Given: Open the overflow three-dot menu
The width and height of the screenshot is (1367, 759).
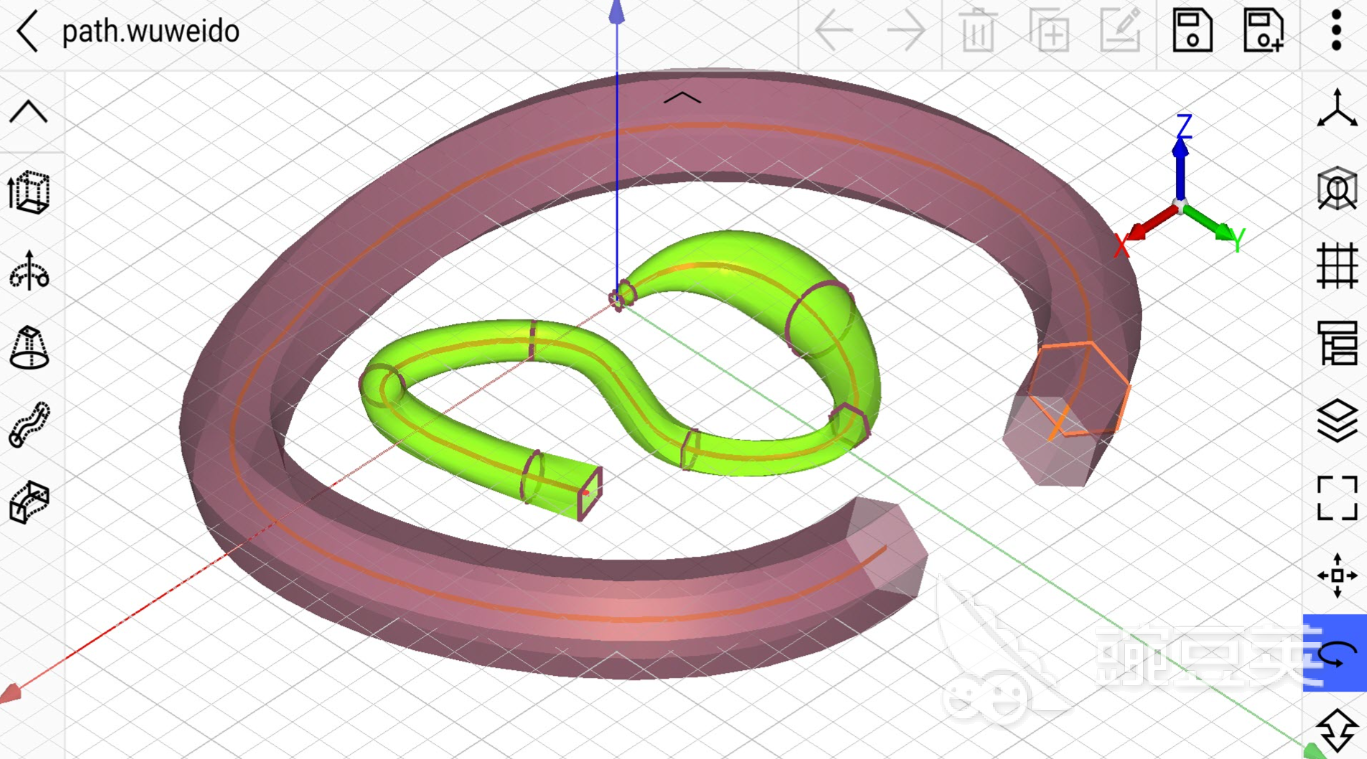Looking at the screenshot, I should (x=1335, y=31).
